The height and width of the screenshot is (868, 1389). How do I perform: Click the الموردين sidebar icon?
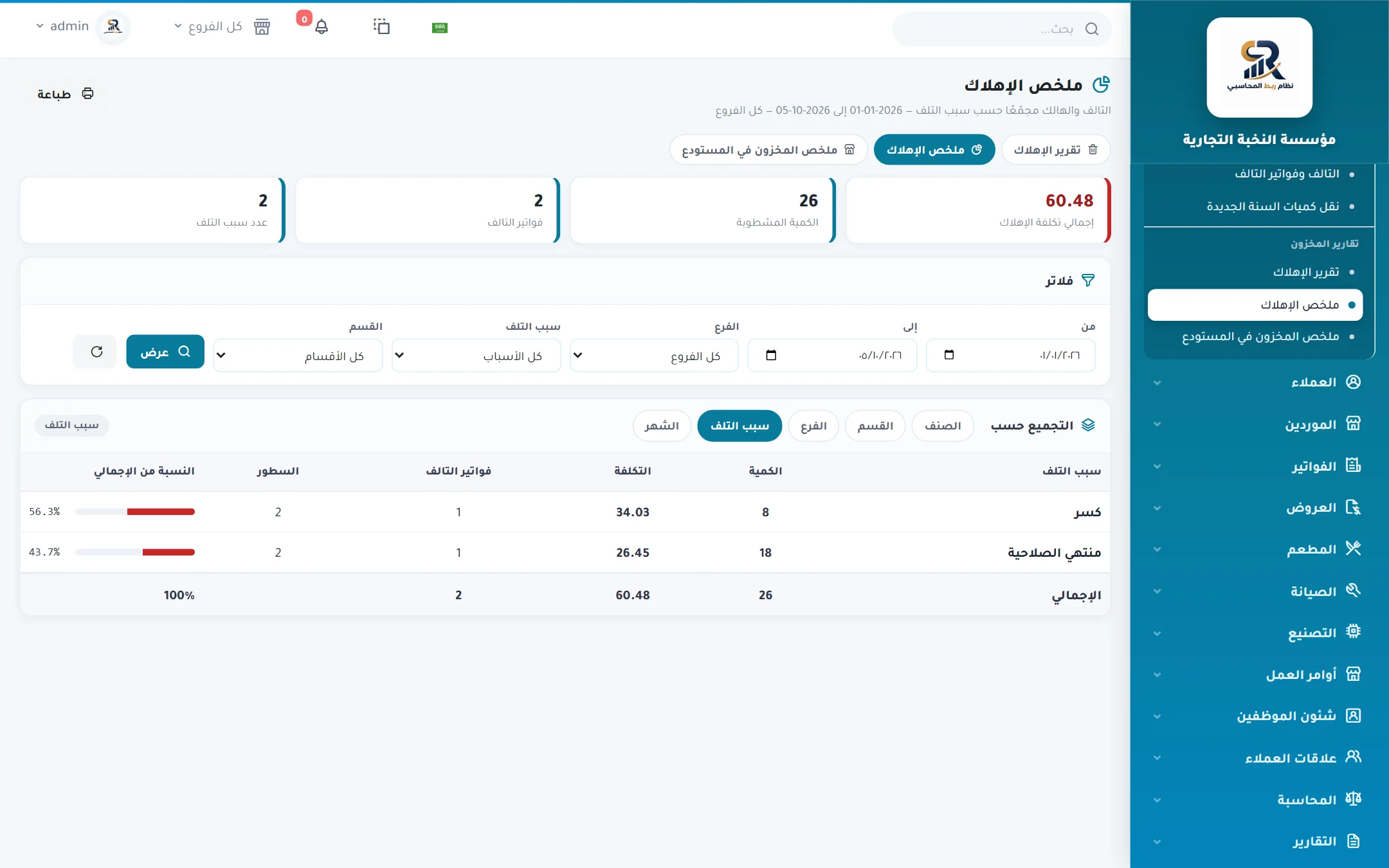(1353, 424)
